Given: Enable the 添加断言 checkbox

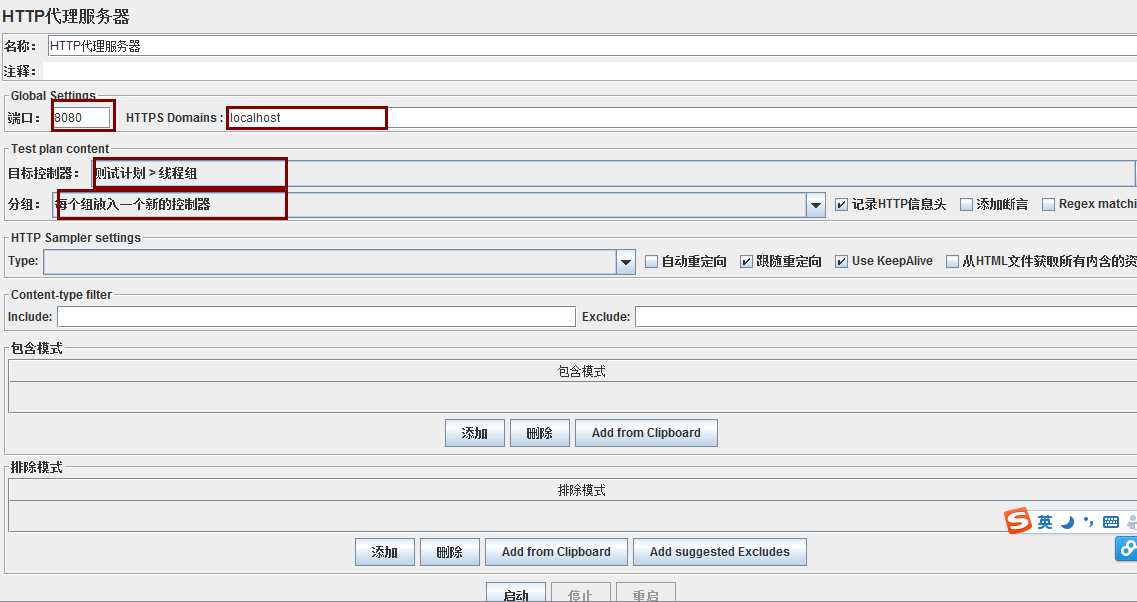Looking at the screenshot, I should (x=966, y=205).
